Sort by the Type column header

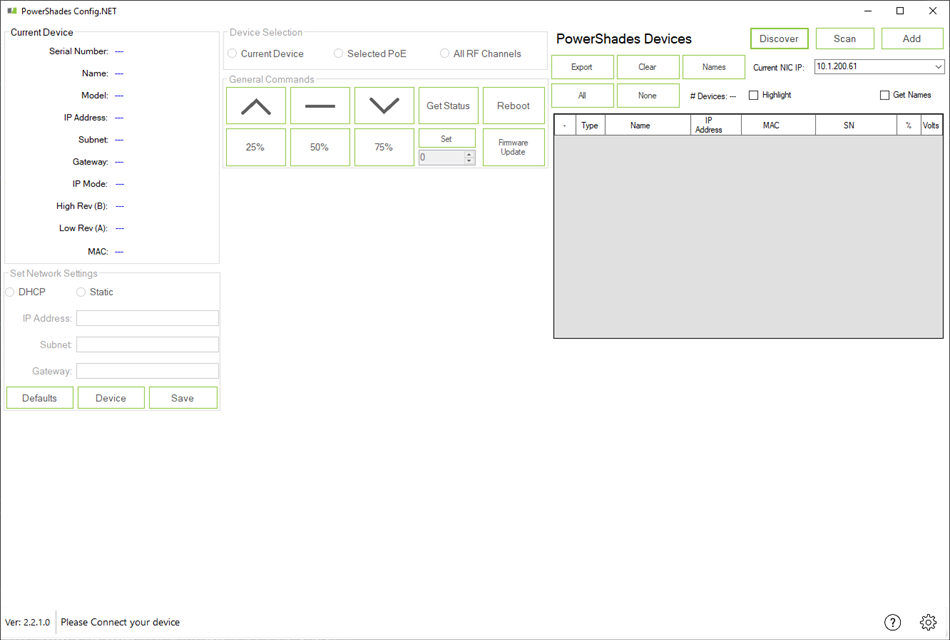(x=590, y=125)
